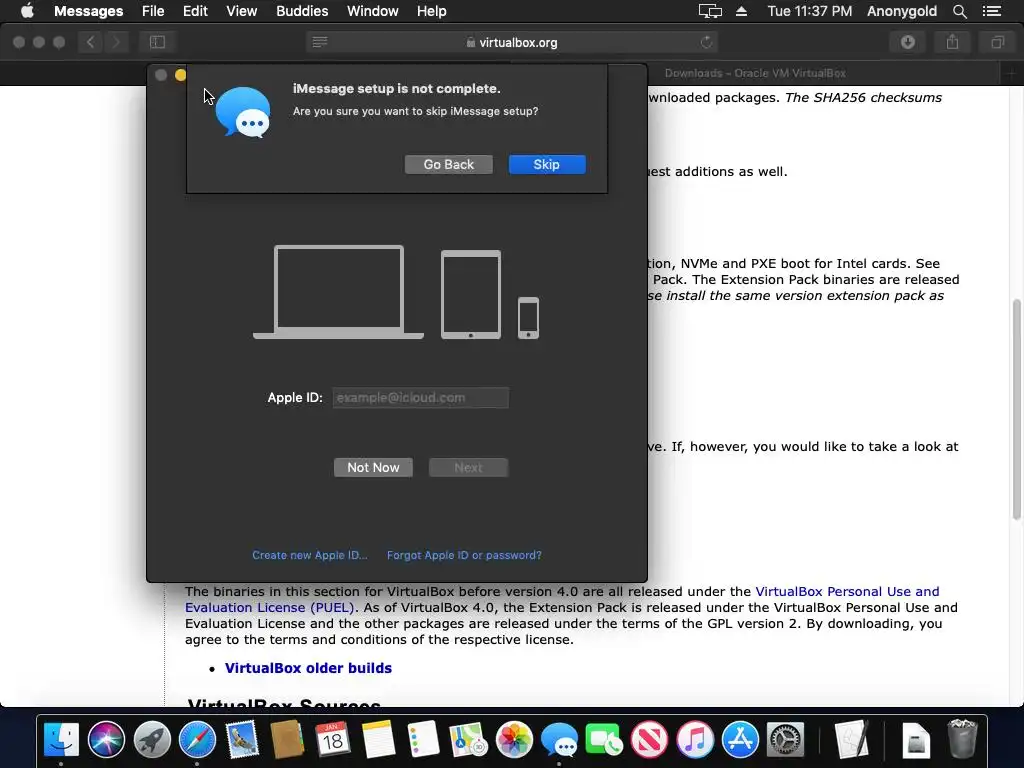Open App Store from the Dock
Image resolution: width=1024 pixels, height=768 pixels.
tap(740, 739)
